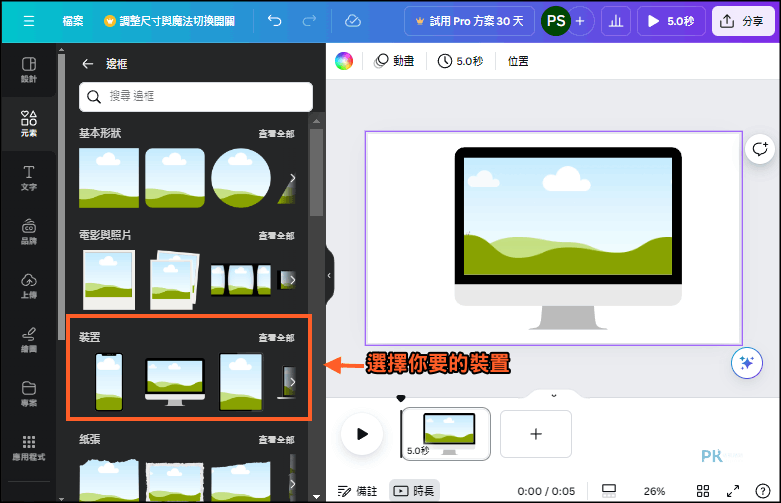Expand more 裝置 frames with arrow

pyautogui.click(x=292, y=382)
